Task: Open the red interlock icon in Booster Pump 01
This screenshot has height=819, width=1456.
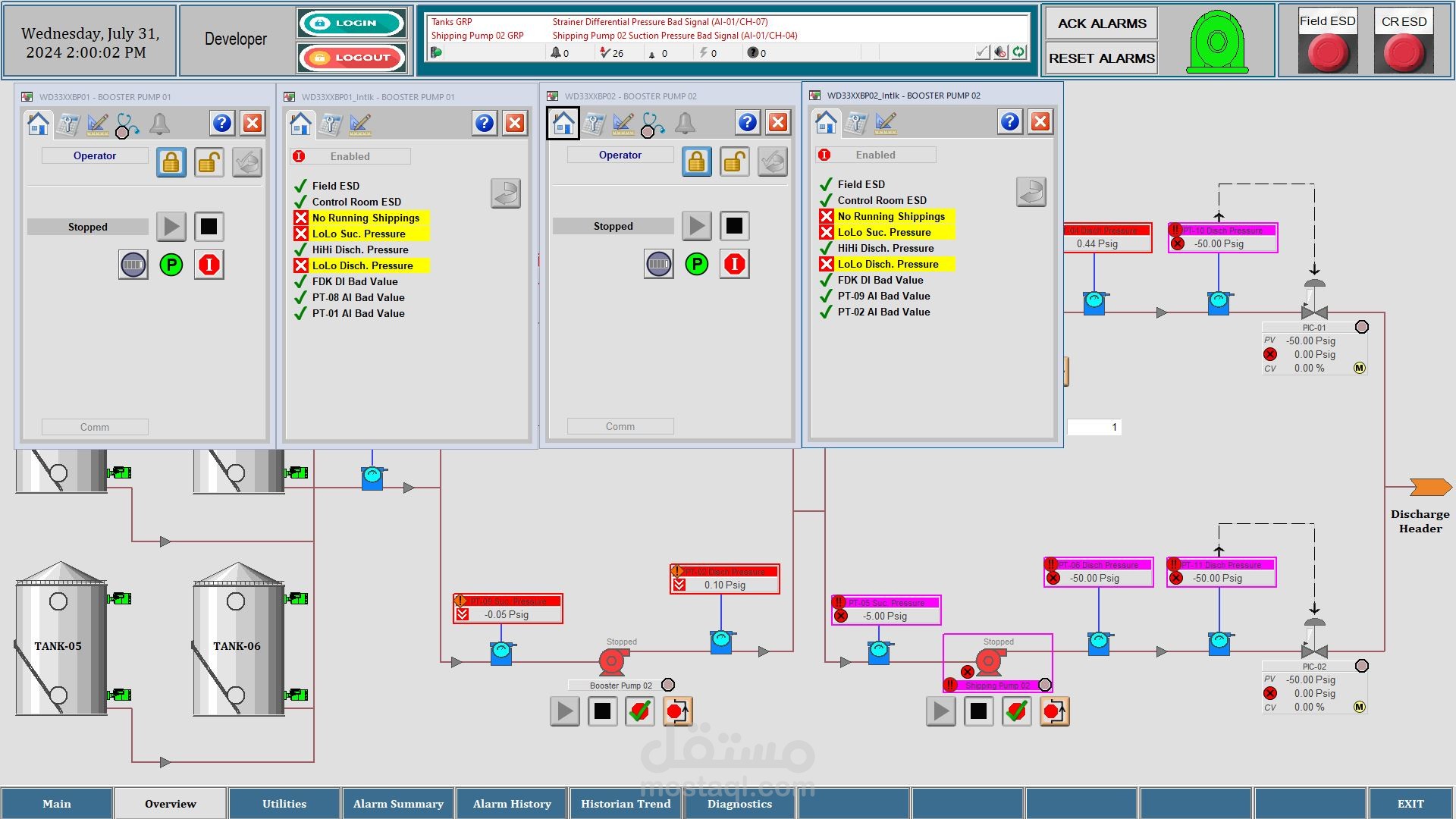Action: coord(209,265)
